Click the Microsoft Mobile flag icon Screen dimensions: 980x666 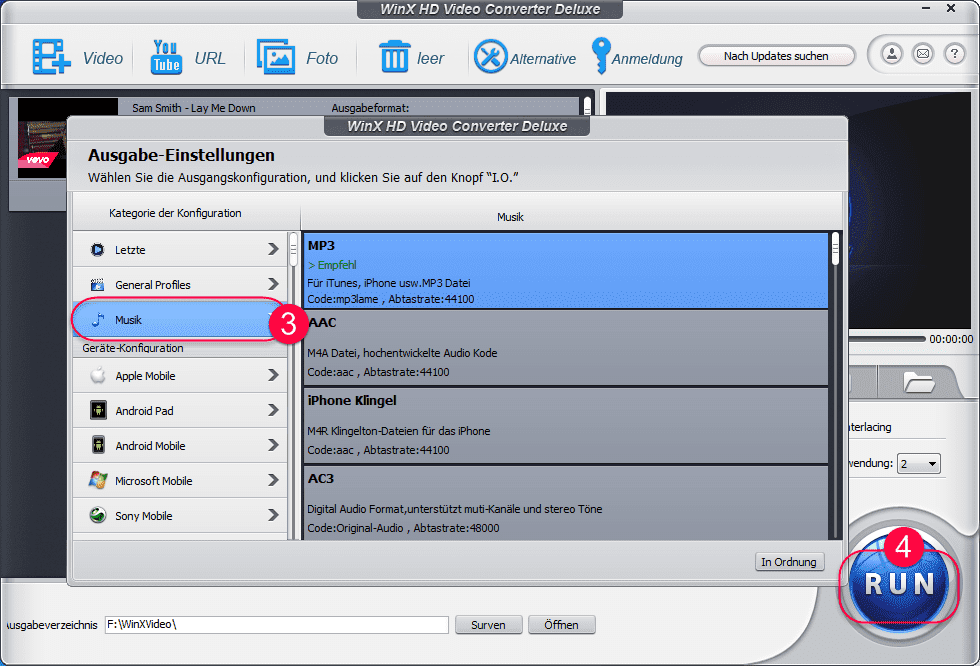[x=98, y=480]
